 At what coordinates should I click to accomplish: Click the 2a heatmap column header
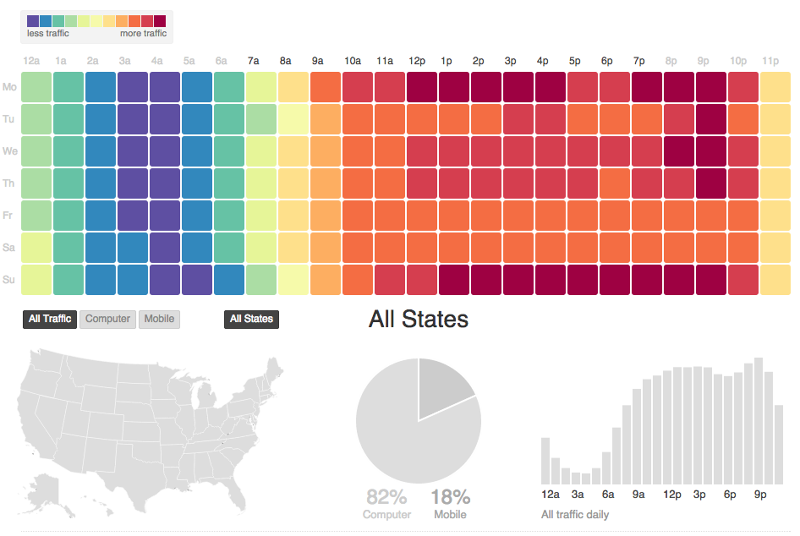point(92,61)
